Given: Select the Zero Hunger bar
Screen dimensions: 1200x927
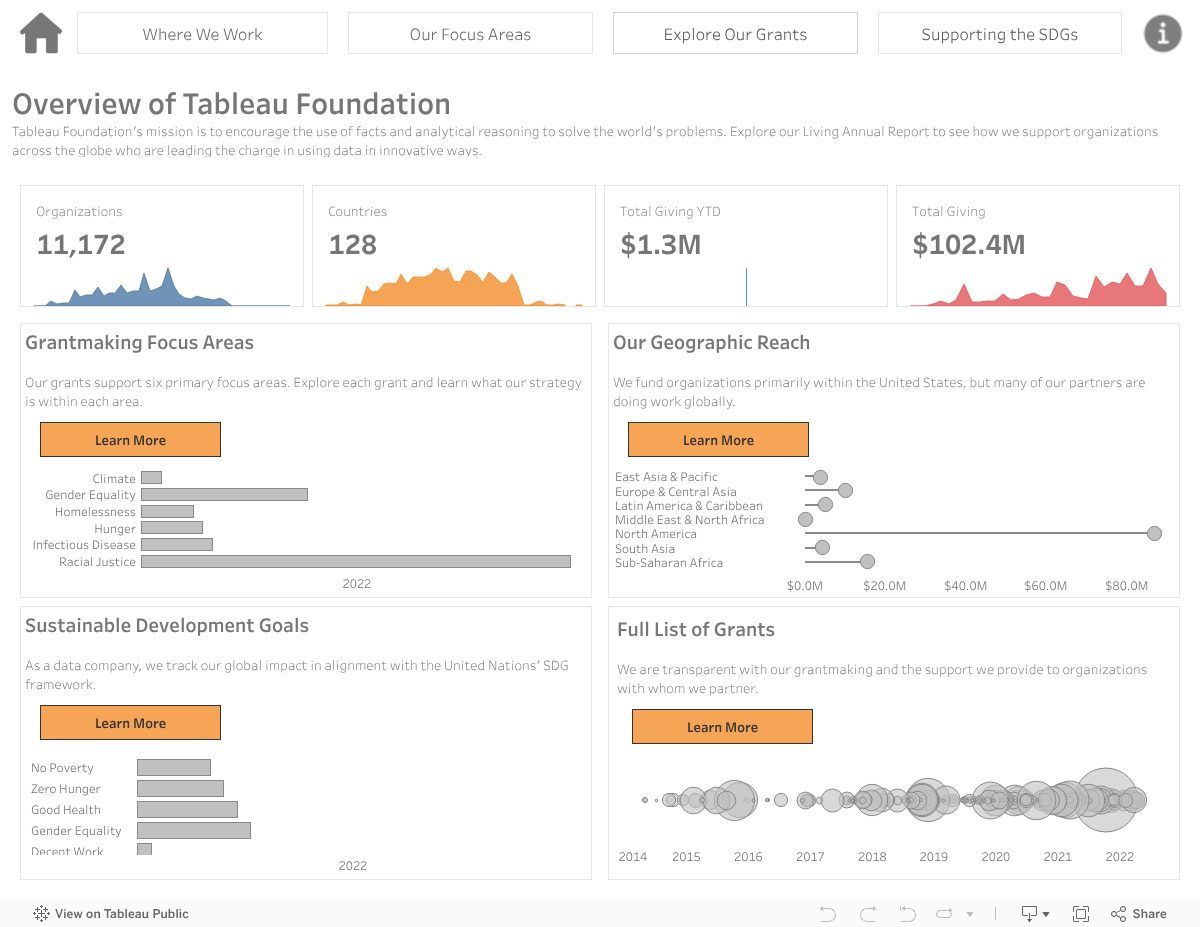Looking at the screenshot, I should coord(180,788).
